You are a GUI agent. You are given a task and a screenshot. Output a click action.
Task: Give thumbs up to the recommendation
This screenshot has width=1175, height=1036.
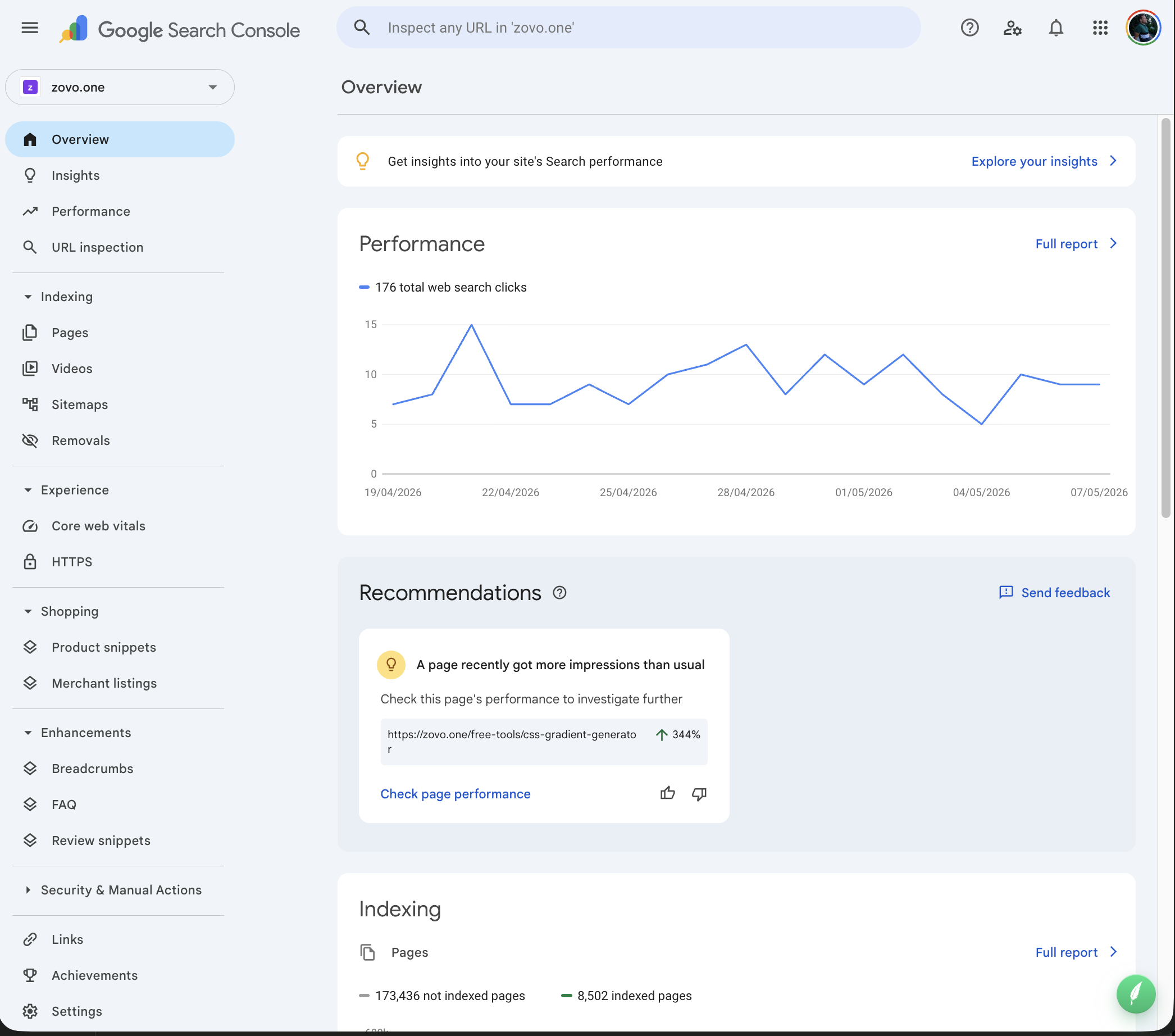(667, 793)
